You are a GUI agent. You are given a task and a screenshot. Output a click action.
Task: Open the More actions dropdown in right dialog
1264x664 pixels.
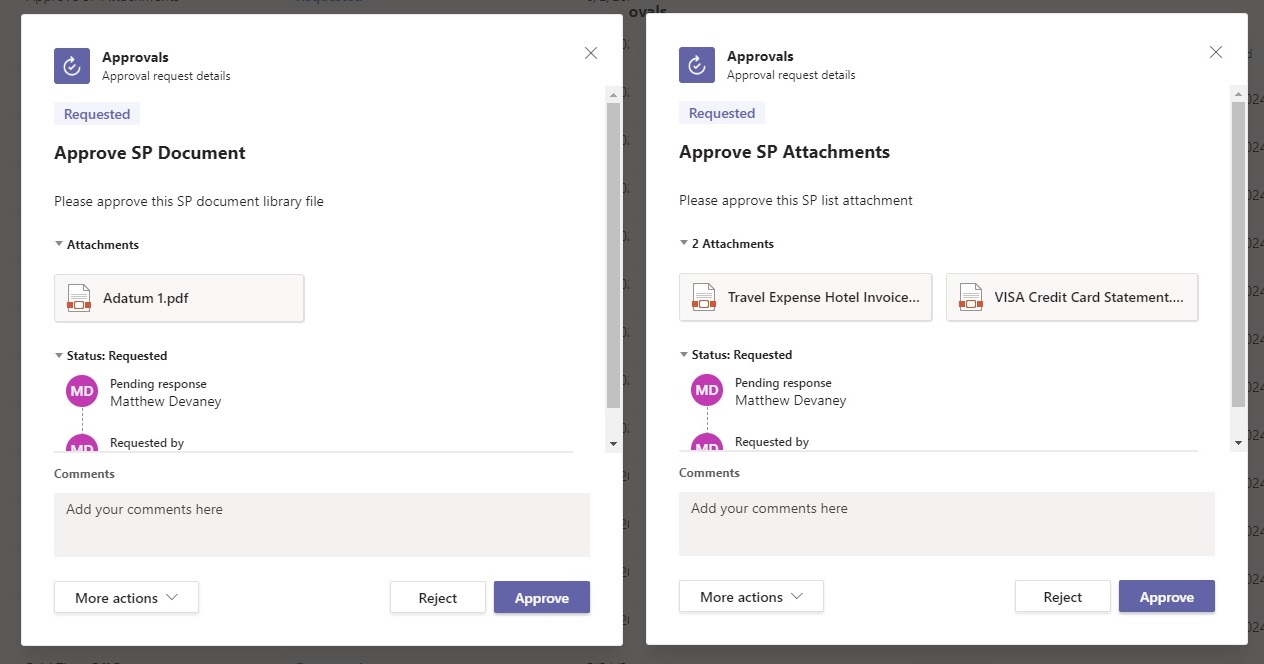[x=751, y=596]
